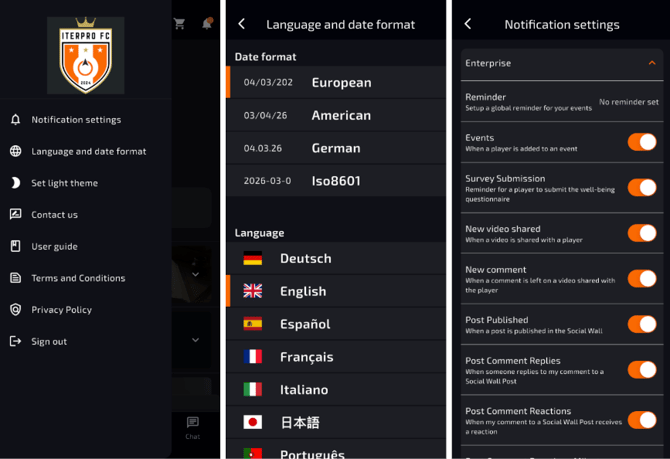670x459 pixels.
Task: Disable the Survey Submission reminder toggle
Action: pos(642,188)
